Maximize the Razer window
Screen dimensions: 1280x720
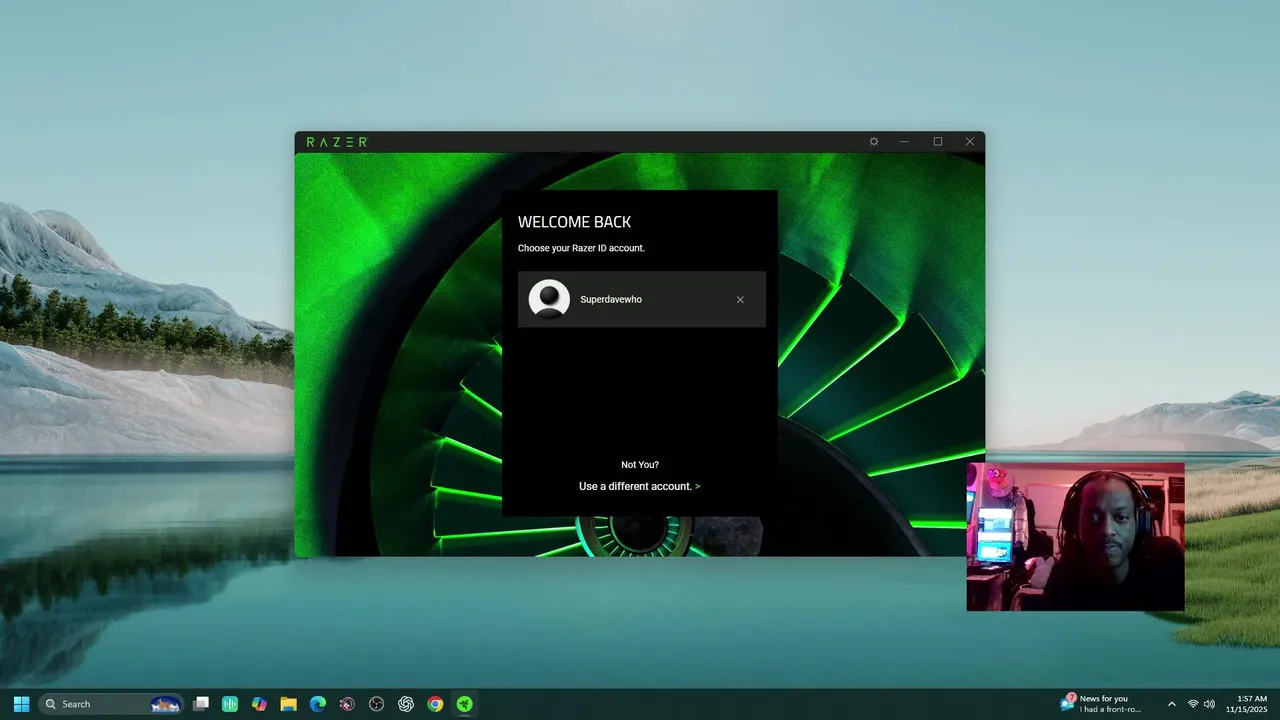(x=938, y=142)
